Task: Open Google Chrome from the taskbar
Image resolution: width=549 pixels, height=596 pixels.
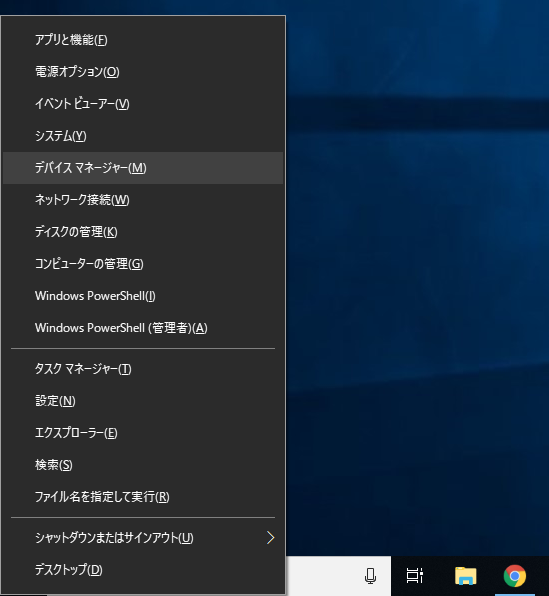Action: tap(515, 576)
